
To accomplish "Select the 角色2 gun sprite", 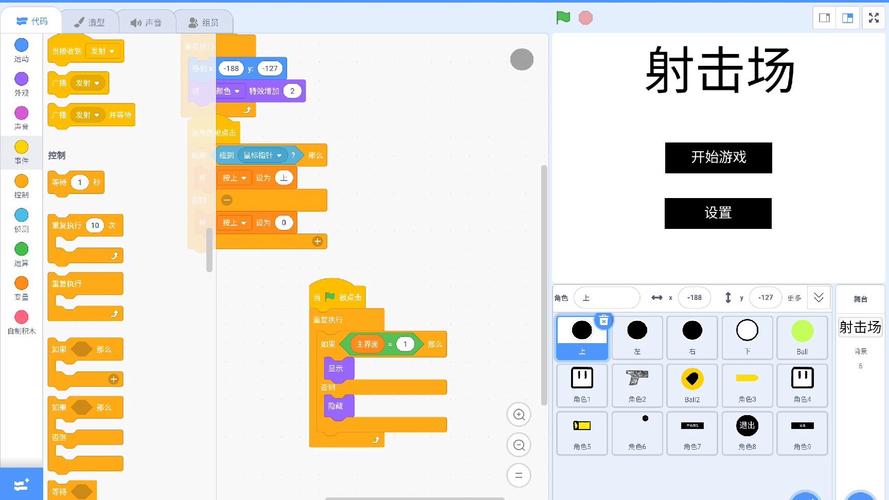I will pyautogui.click(x=637, y=385).
